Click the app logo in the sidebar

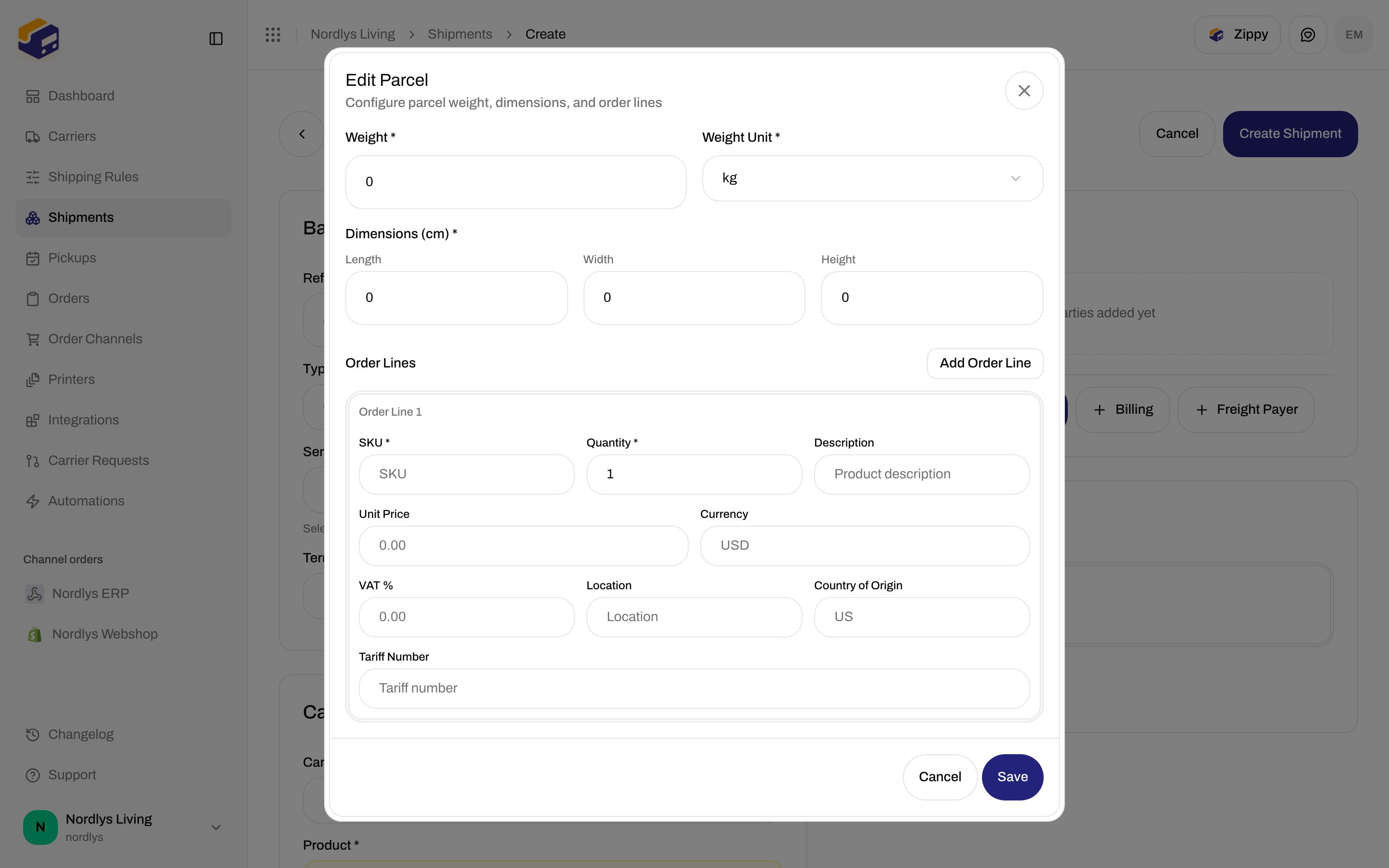[x=39, y=39]
